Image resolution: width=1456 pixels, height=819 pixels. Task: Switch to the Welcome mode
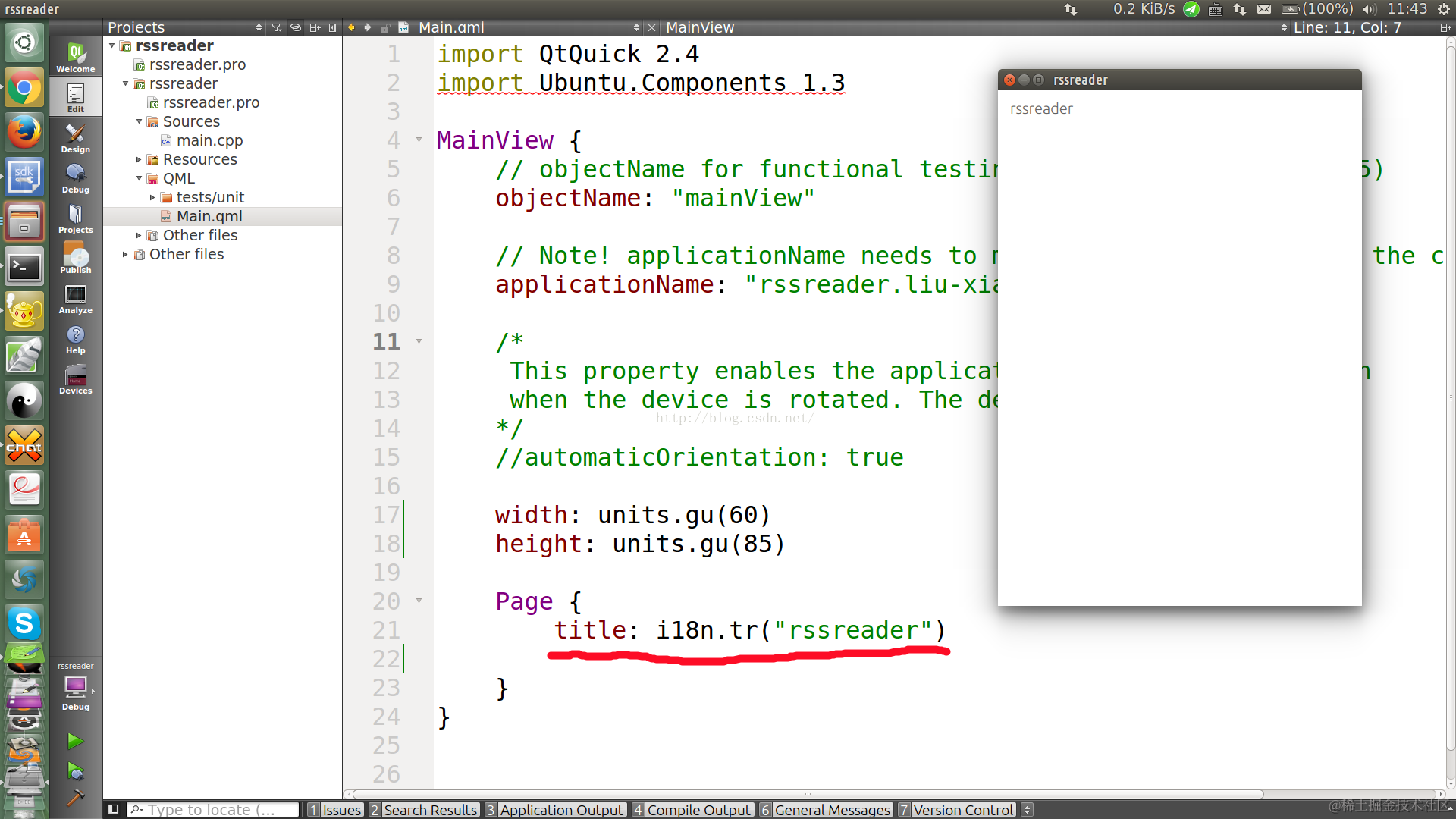(x=76, y=57)
